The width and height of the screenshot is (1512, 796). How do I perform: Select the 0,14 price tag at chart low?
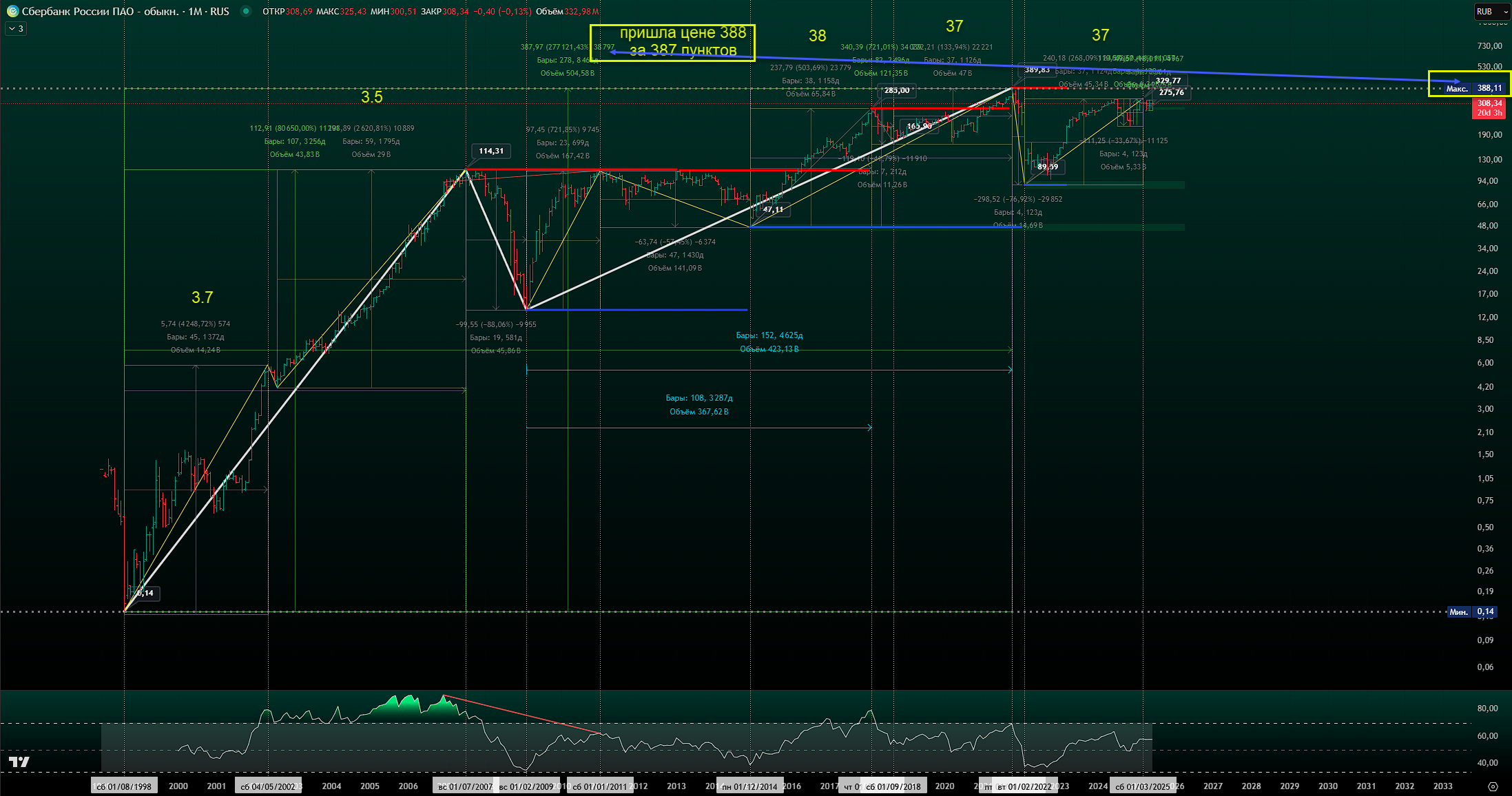click(x=145, y=593)
